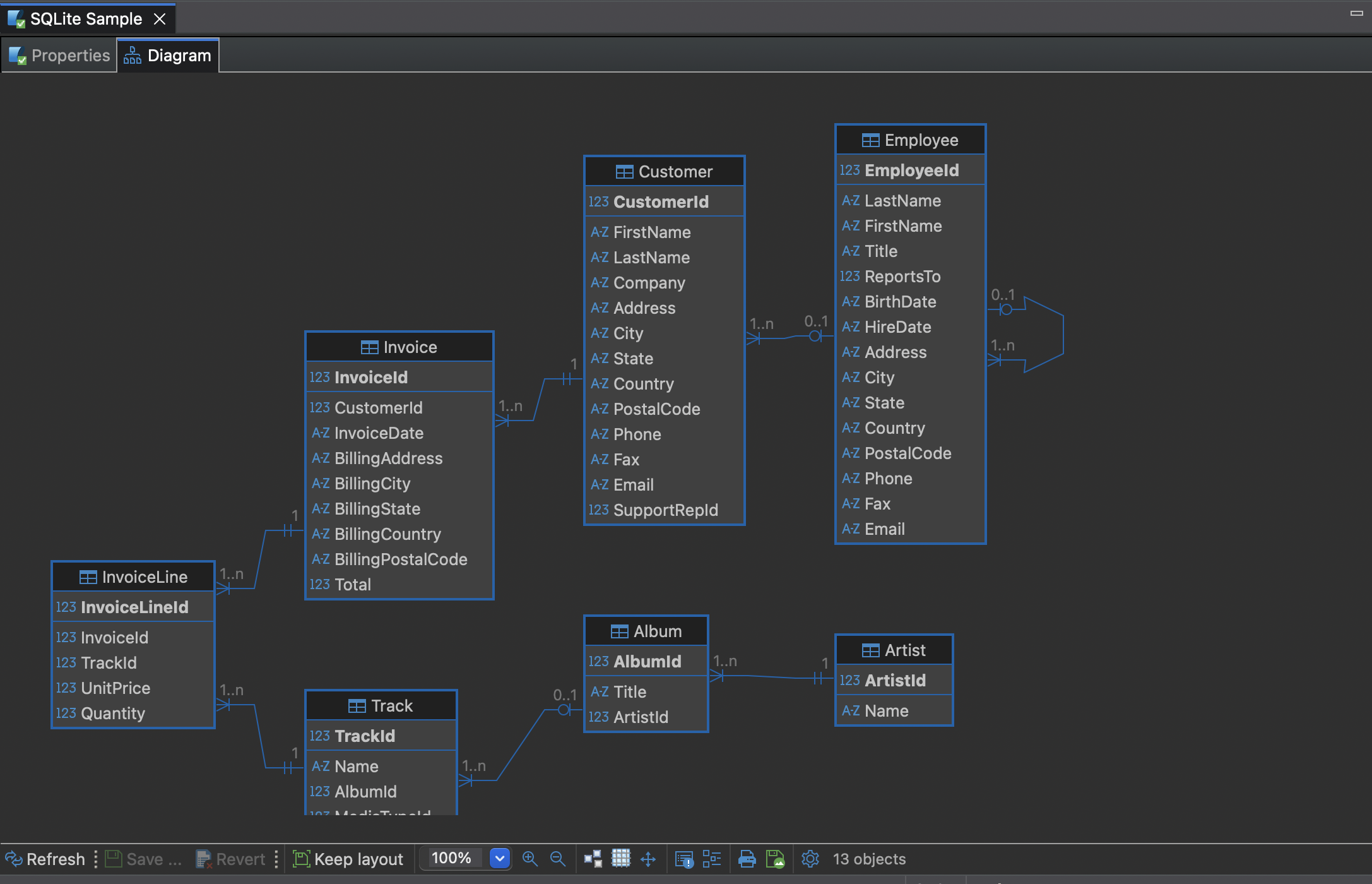Open the zoom percentage dropdown
The width and height of the screenshot is (1372, 884).
[x=500, y=858]
